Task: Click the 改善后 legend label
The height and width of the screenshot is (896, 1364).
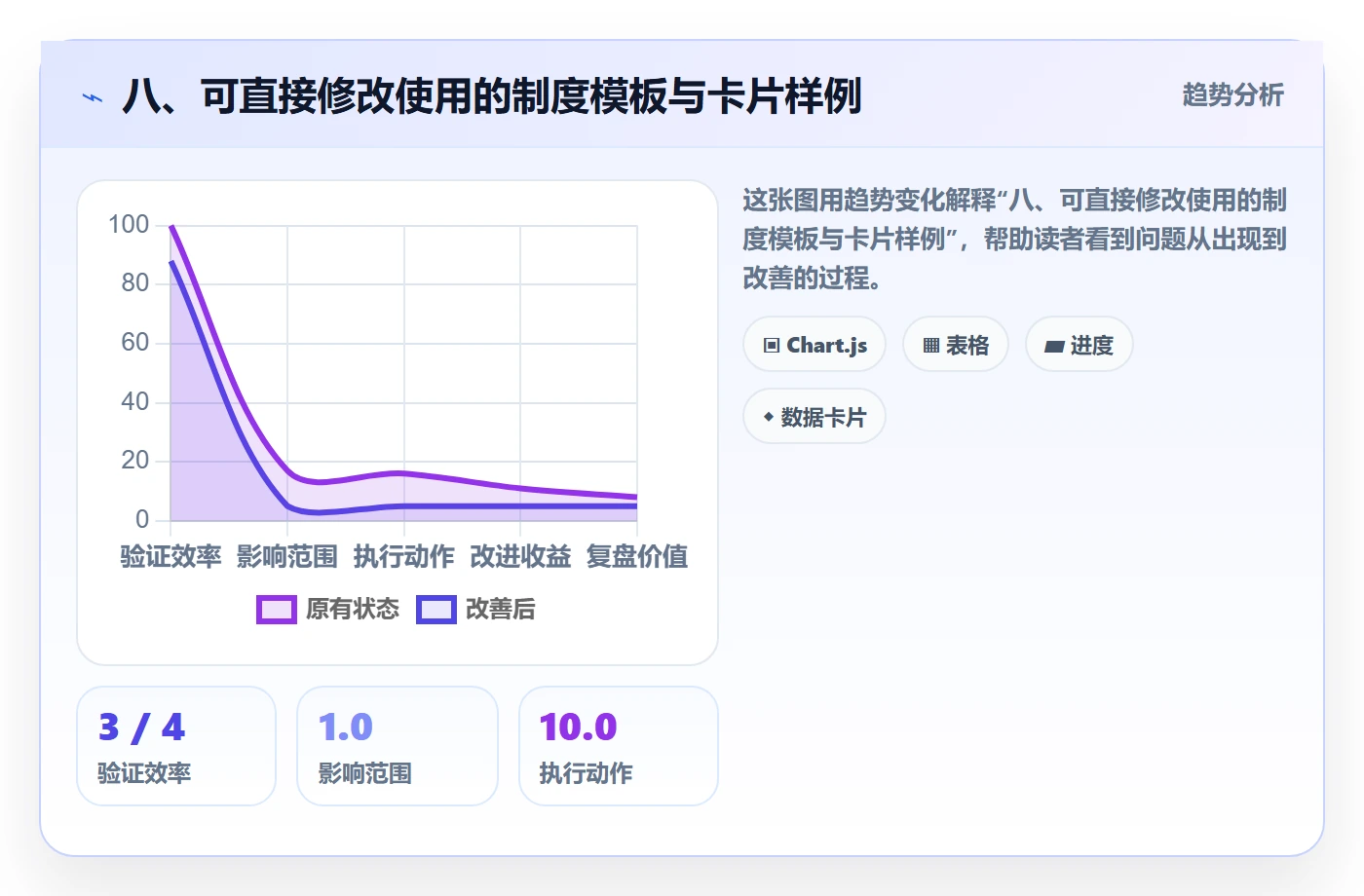Action: click(x=501, y=610)
